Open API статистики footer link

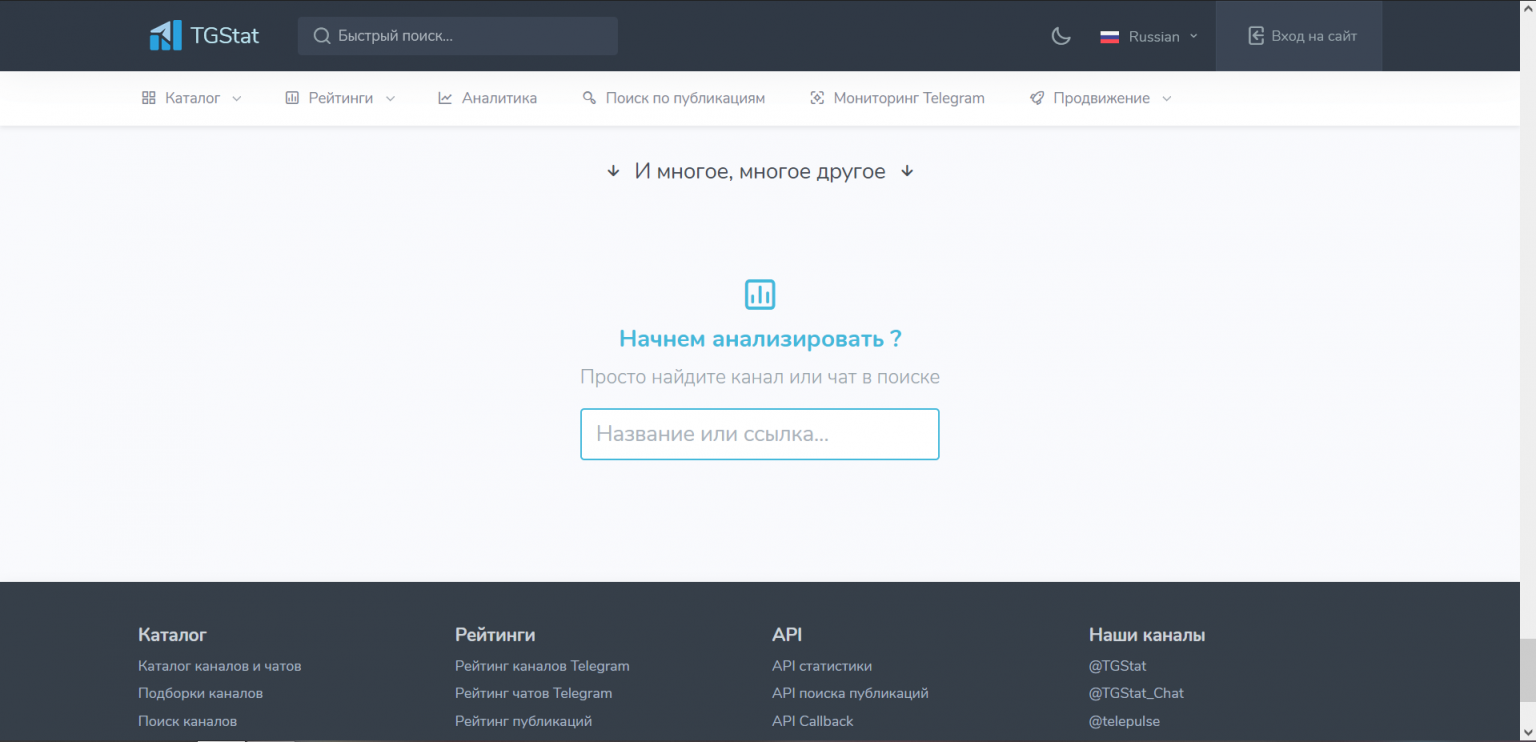point(822,666)
